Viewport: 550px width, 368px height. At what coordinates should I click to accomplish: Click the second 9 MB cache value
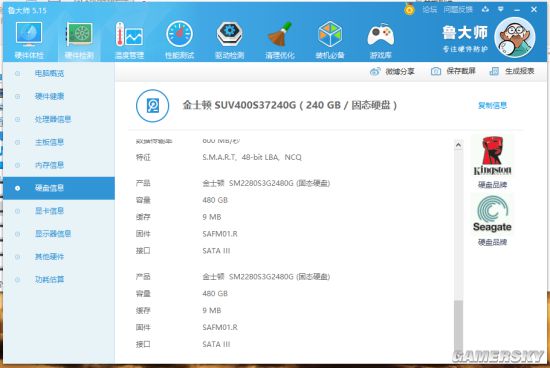212,310
